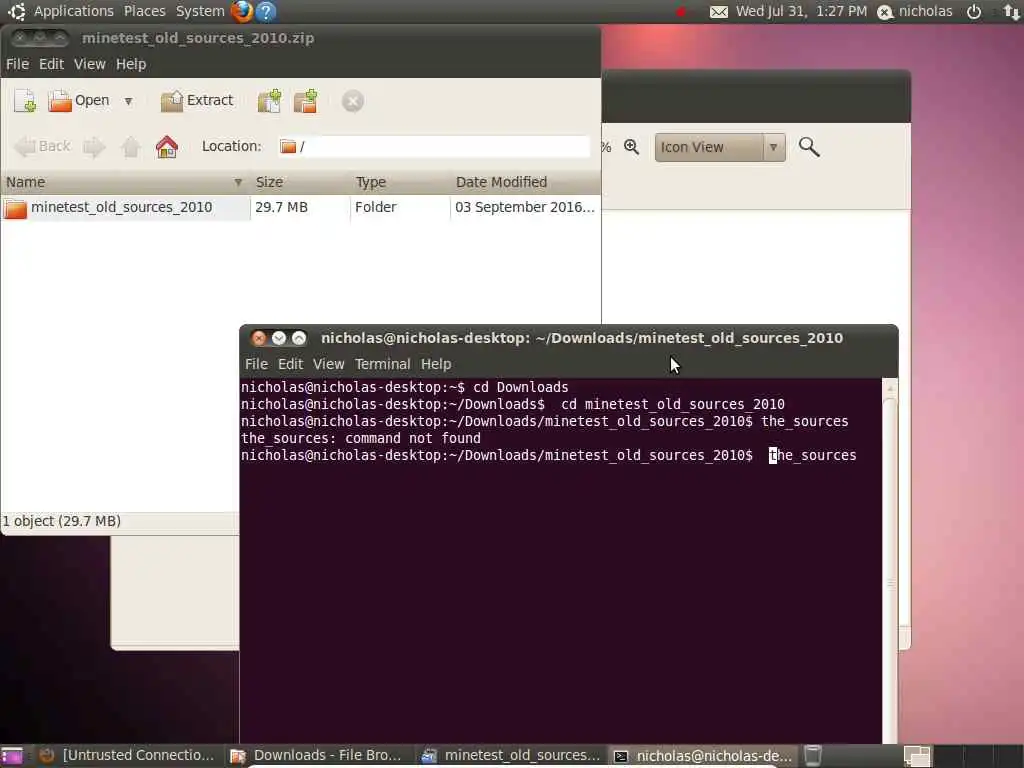Click the stop operation icon

click(x=353, y=101)
